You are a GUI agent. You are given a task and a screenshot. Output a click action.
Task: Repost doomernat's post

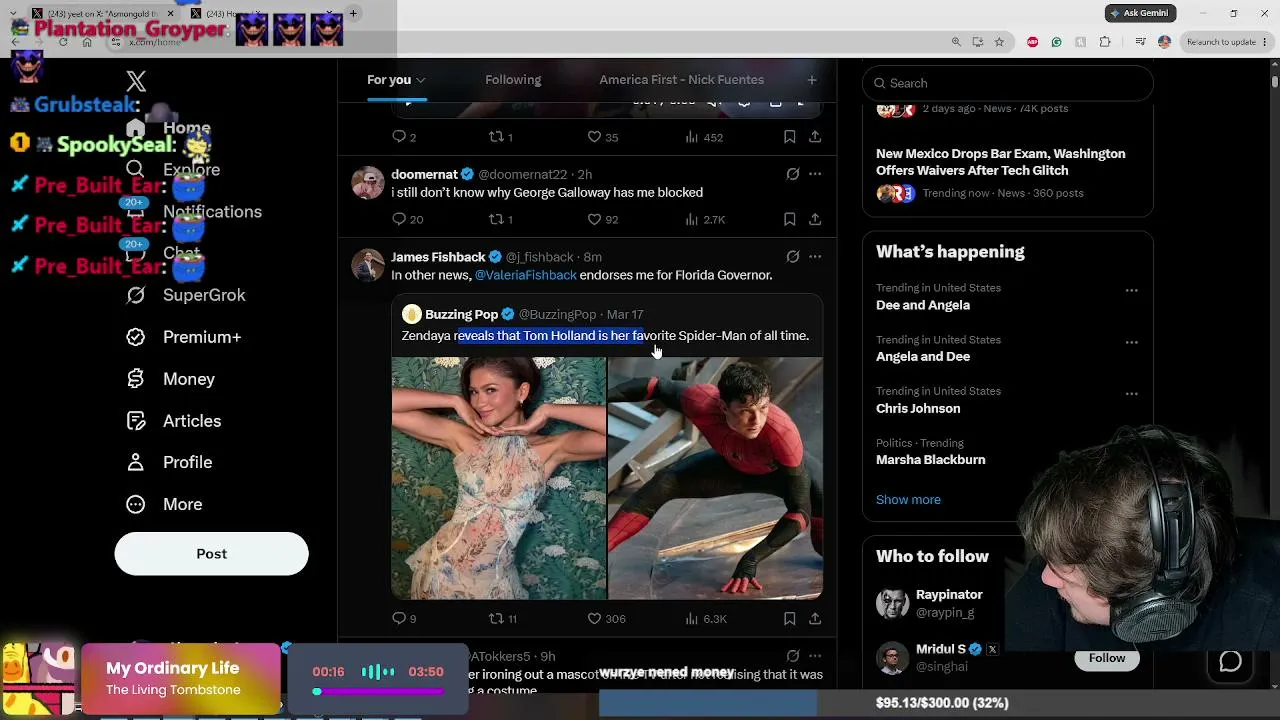(500, 219)
